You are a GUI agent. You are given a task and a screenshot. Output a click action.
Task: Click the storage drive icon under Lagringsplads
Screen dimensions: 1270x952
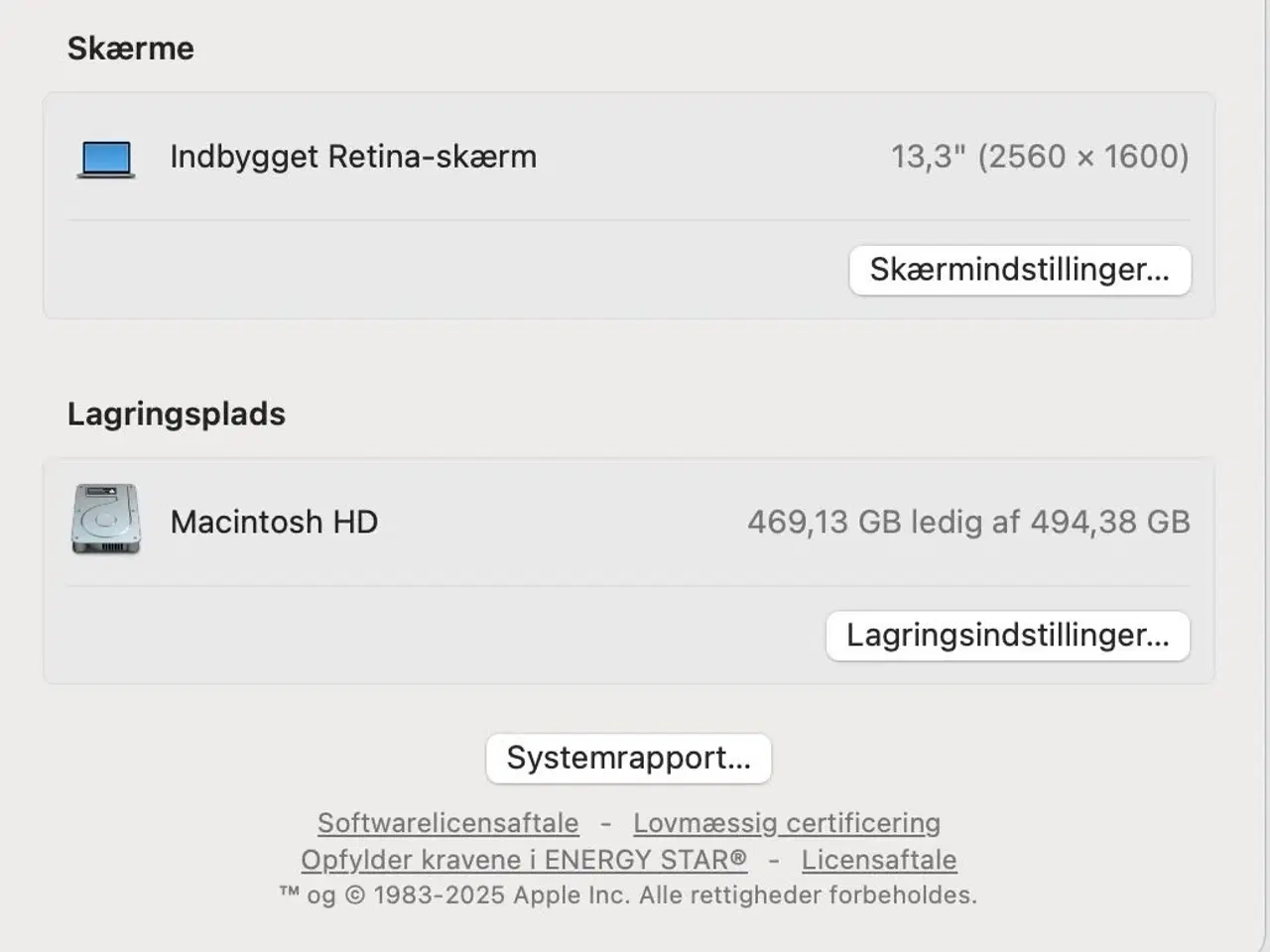[x=103, y=520]
